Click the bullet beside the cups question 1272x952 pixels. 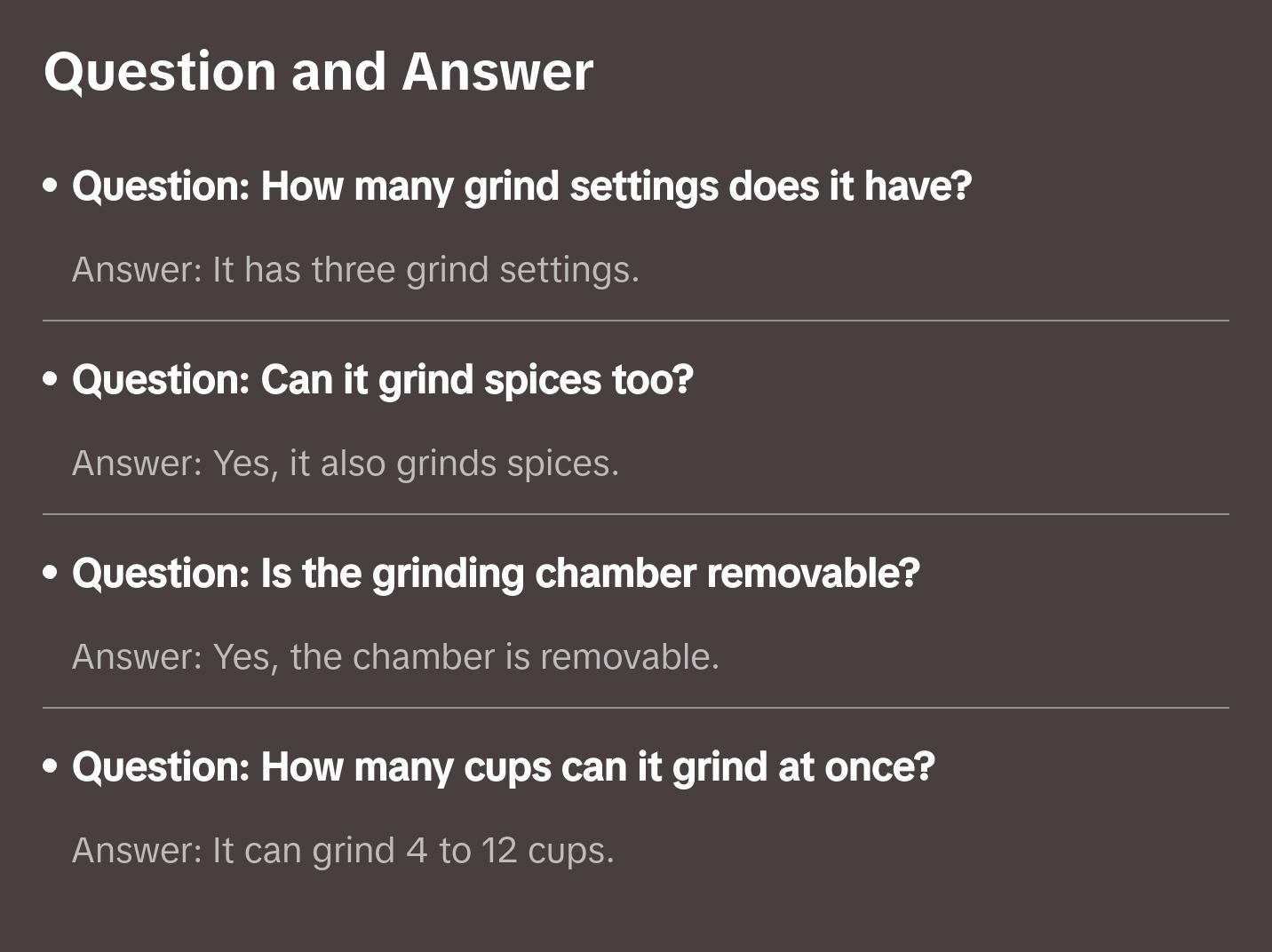(x=51, y=767)
